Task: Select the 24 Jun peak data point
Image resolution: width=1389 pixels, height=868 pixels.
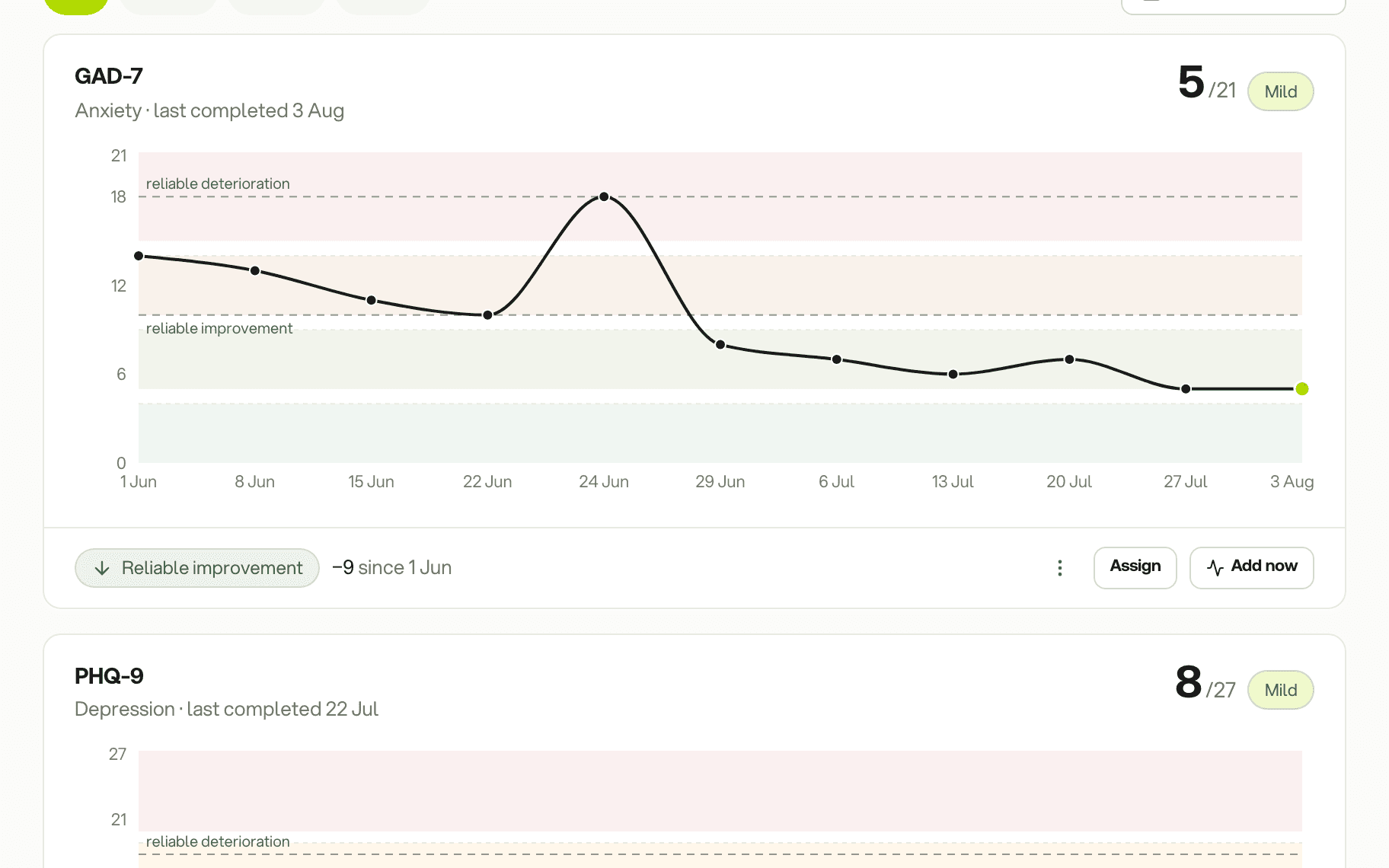Action: (604, 196)
